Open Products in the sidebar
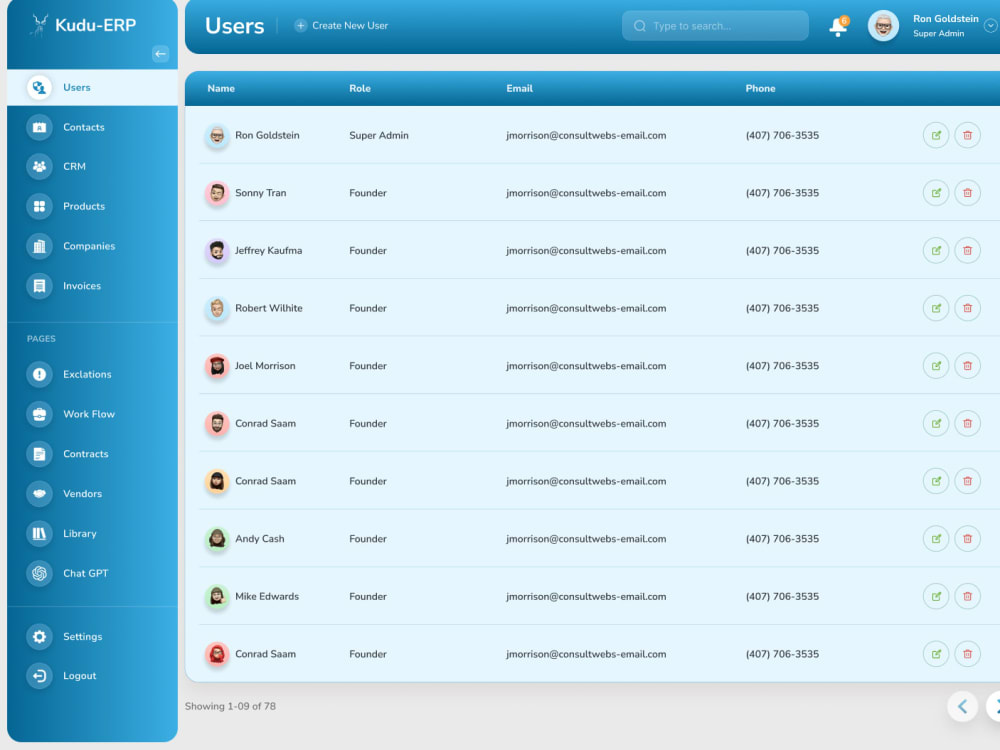Viewport: 1000px width, 750px height. pyautogui.click(x=92, y=206)
